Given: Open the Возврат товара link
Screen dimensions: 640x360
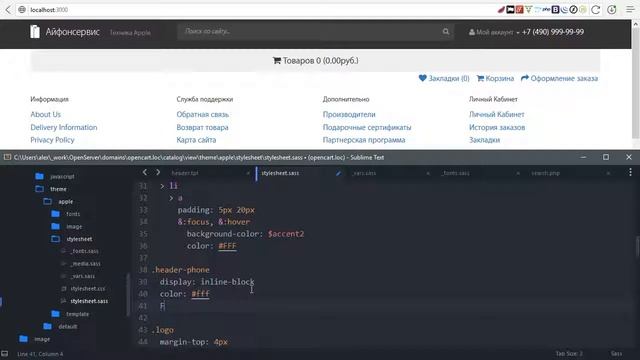Looking at the screenshot, I should [202, 127].
